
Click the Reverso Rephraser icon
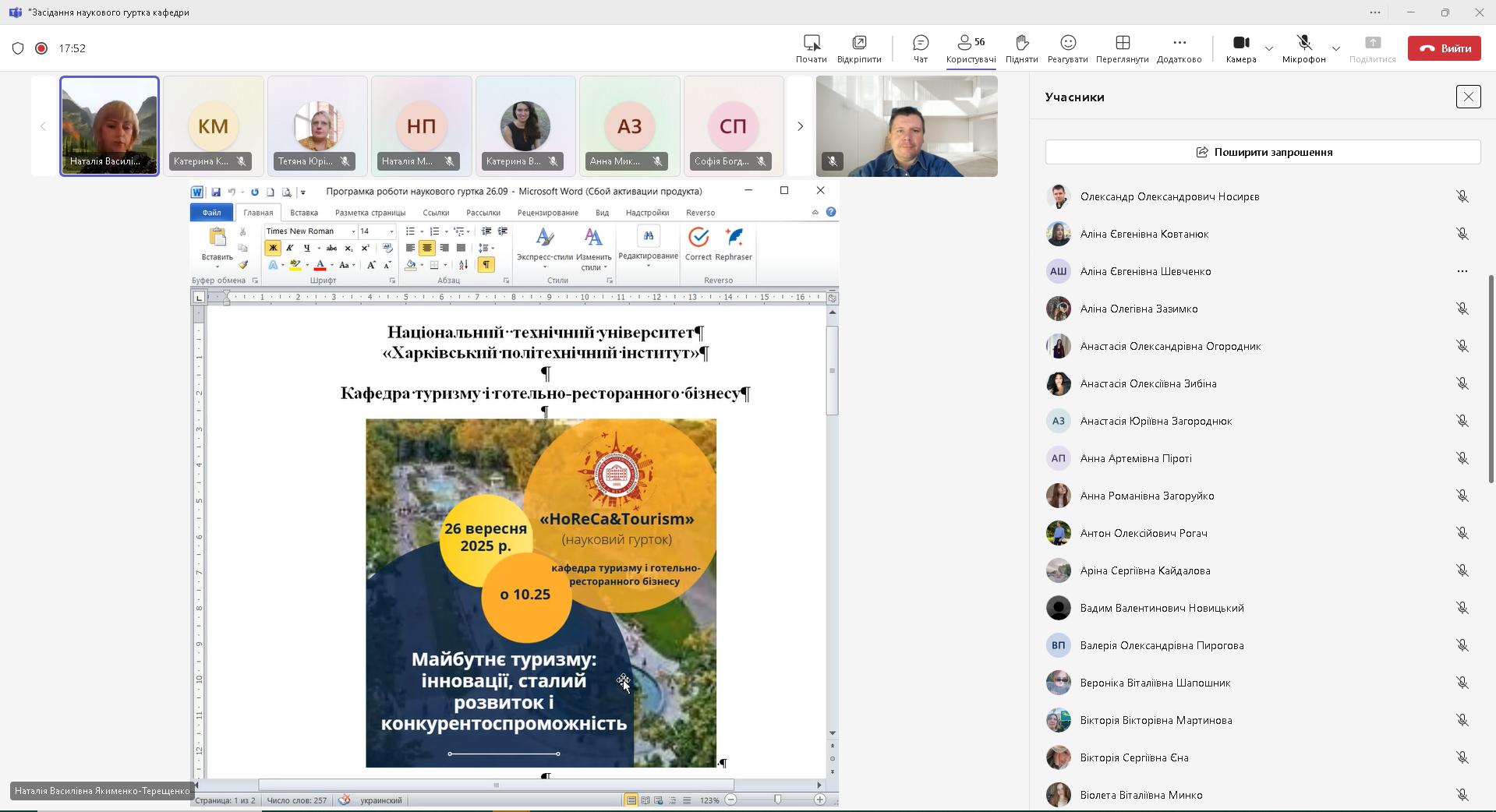pyautogui.click(x=734, y=244)
